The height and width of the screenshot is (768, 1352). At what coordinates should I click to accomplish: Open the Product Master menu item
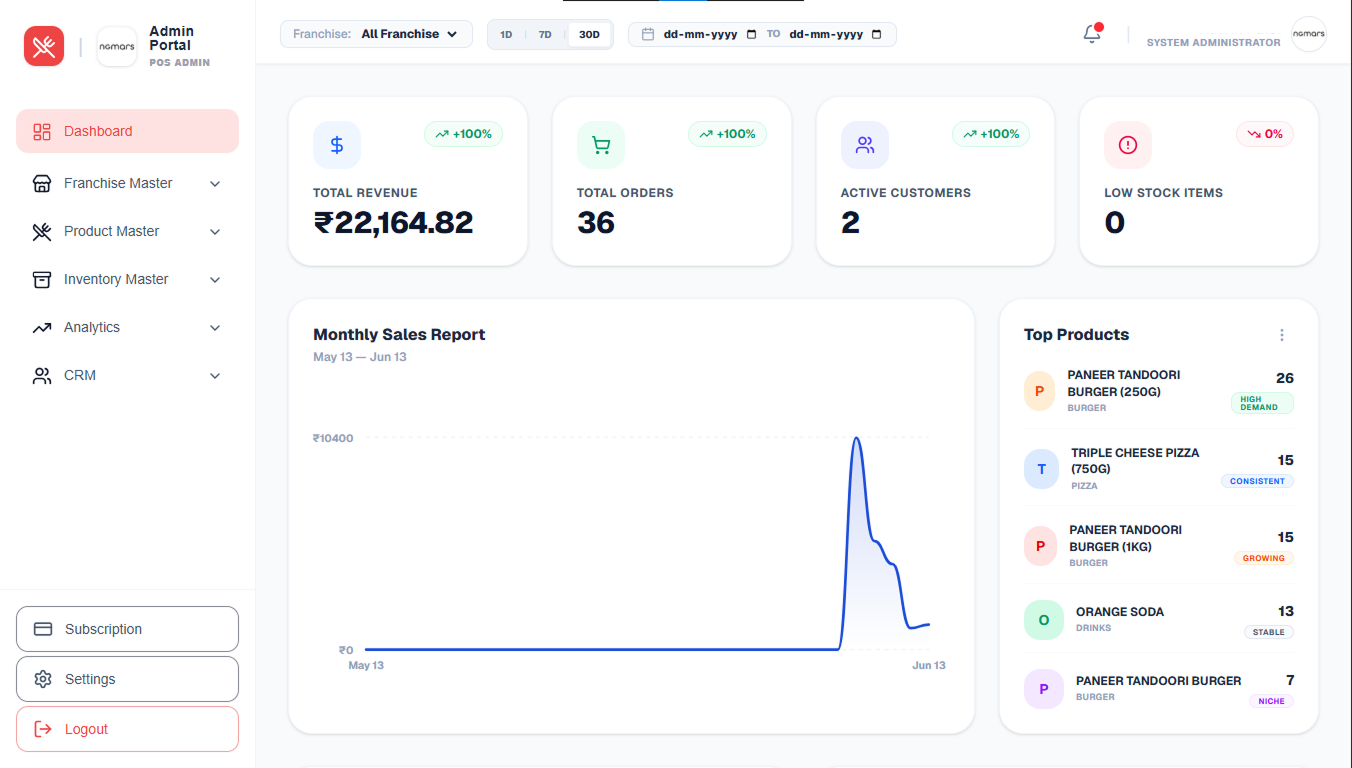pos(127,232)
